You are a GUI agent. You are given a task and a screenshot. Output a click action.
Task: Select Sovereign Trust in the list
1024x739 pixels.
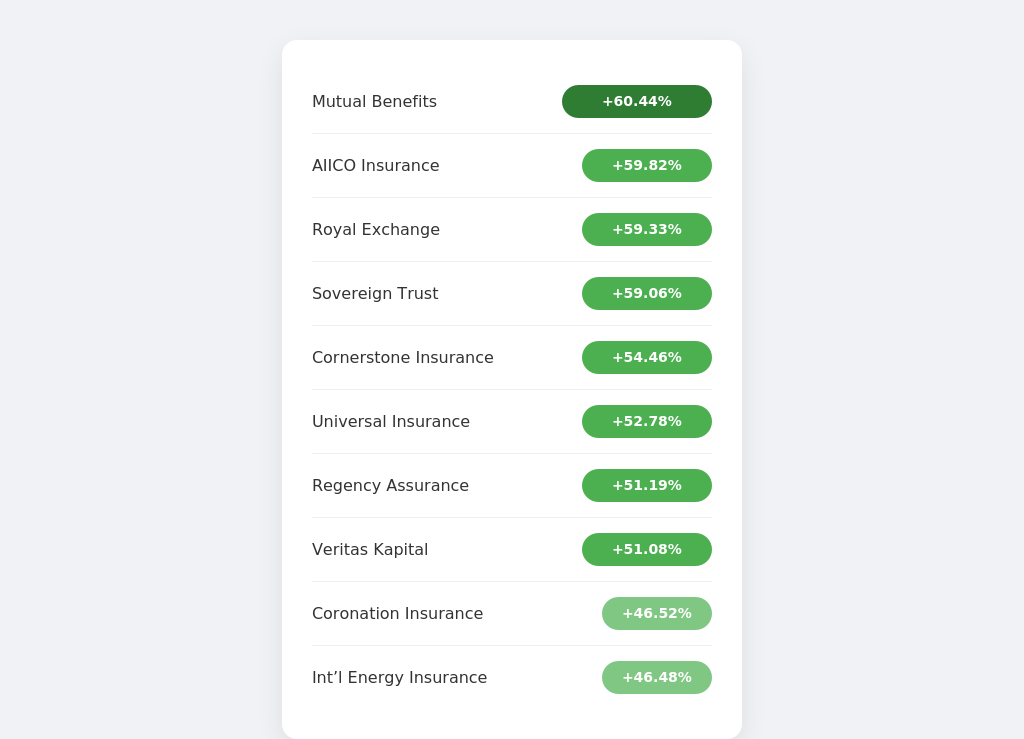[x=375, y=294]
